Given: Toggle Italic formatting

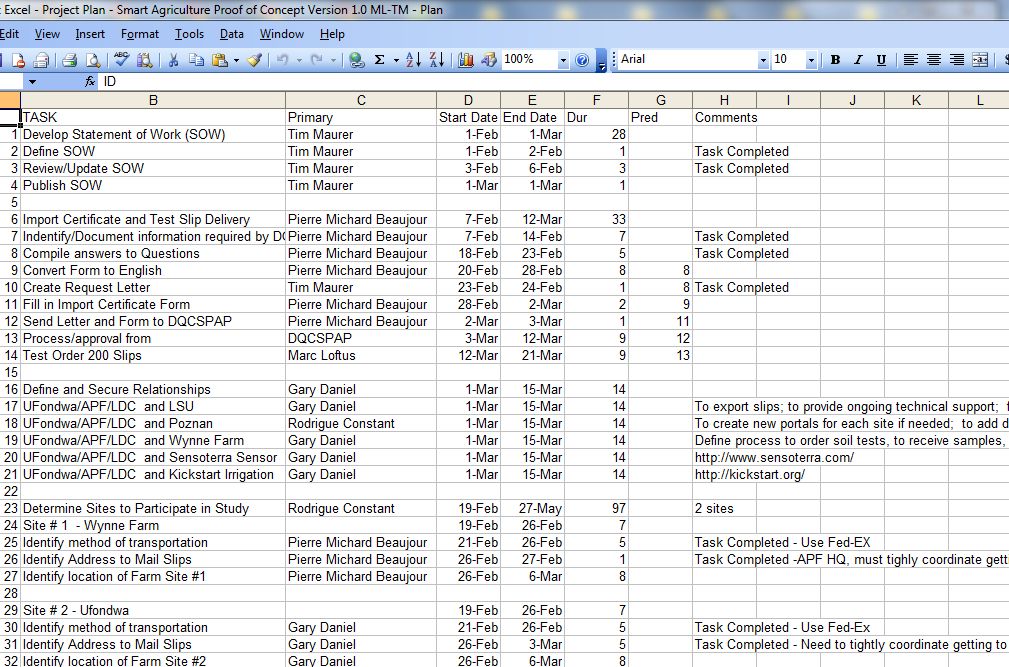Looking at the screenshot, I should 858,60.
